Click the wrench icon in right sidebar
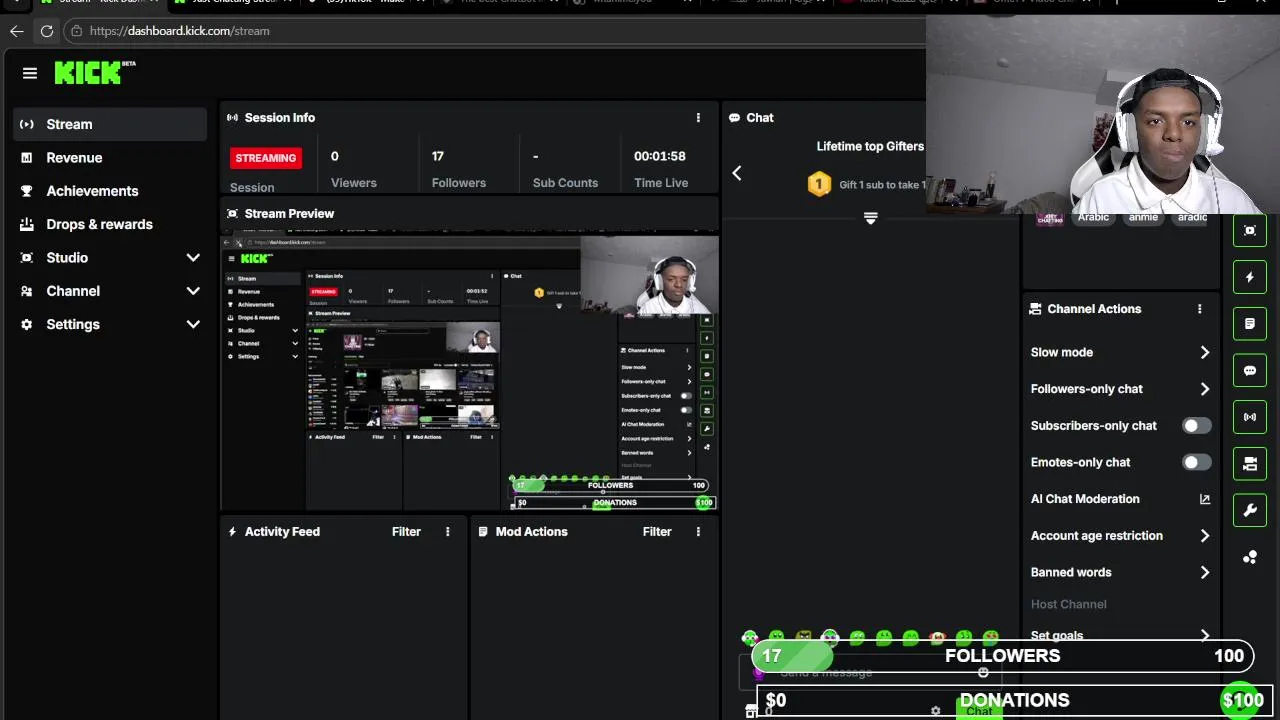 point(1250,510)
